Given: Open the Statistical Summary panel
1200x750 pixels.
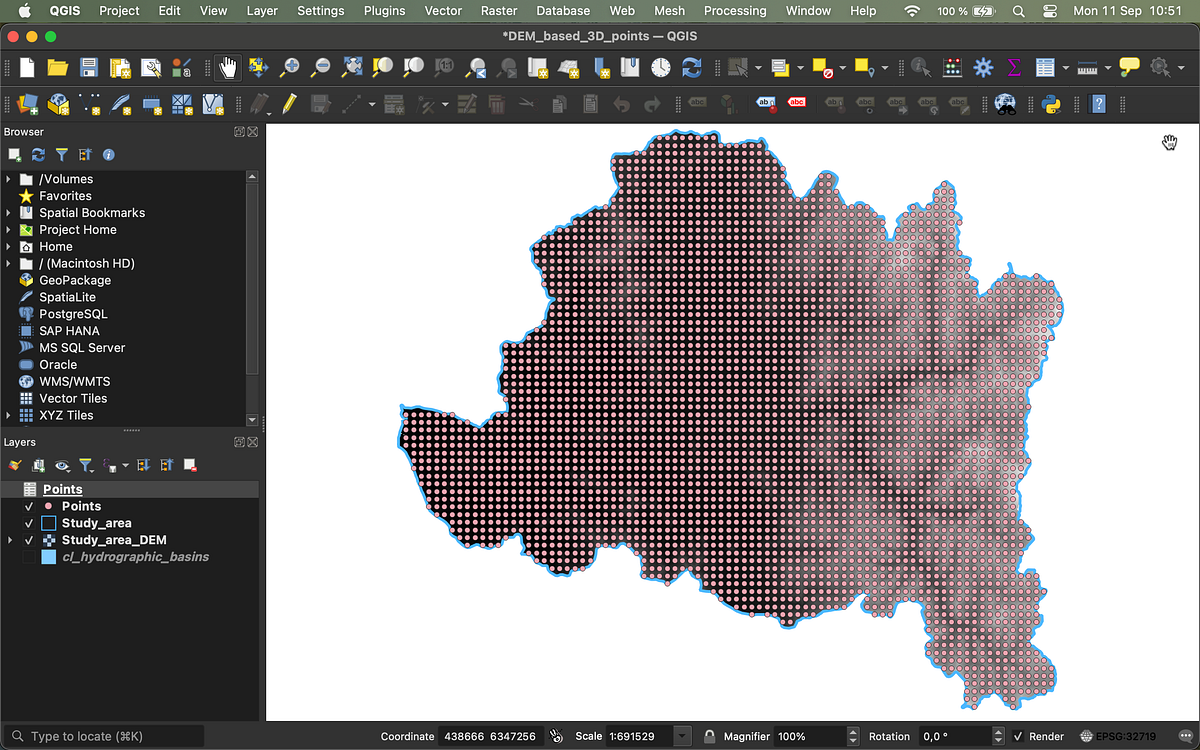Looking at the screenshot, I should point(1014,65).
